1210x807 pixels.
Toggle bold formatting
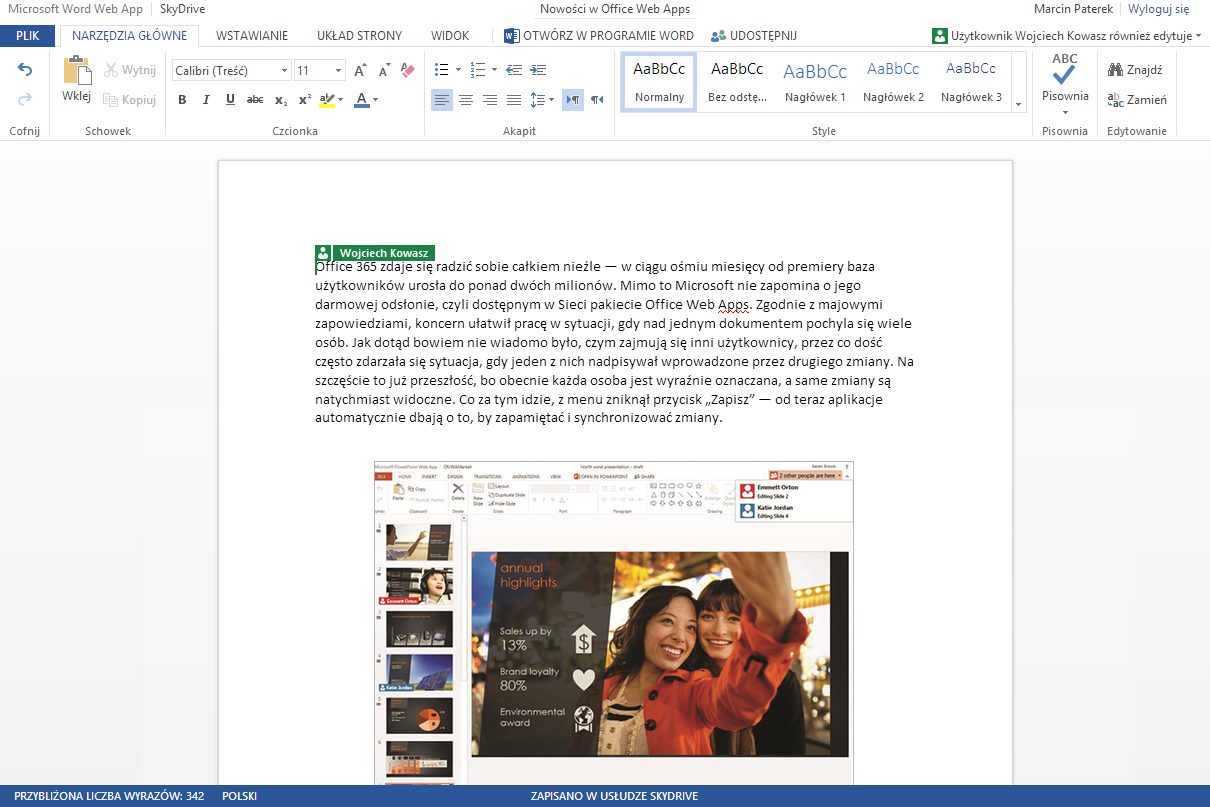click(x=182, y=99)
